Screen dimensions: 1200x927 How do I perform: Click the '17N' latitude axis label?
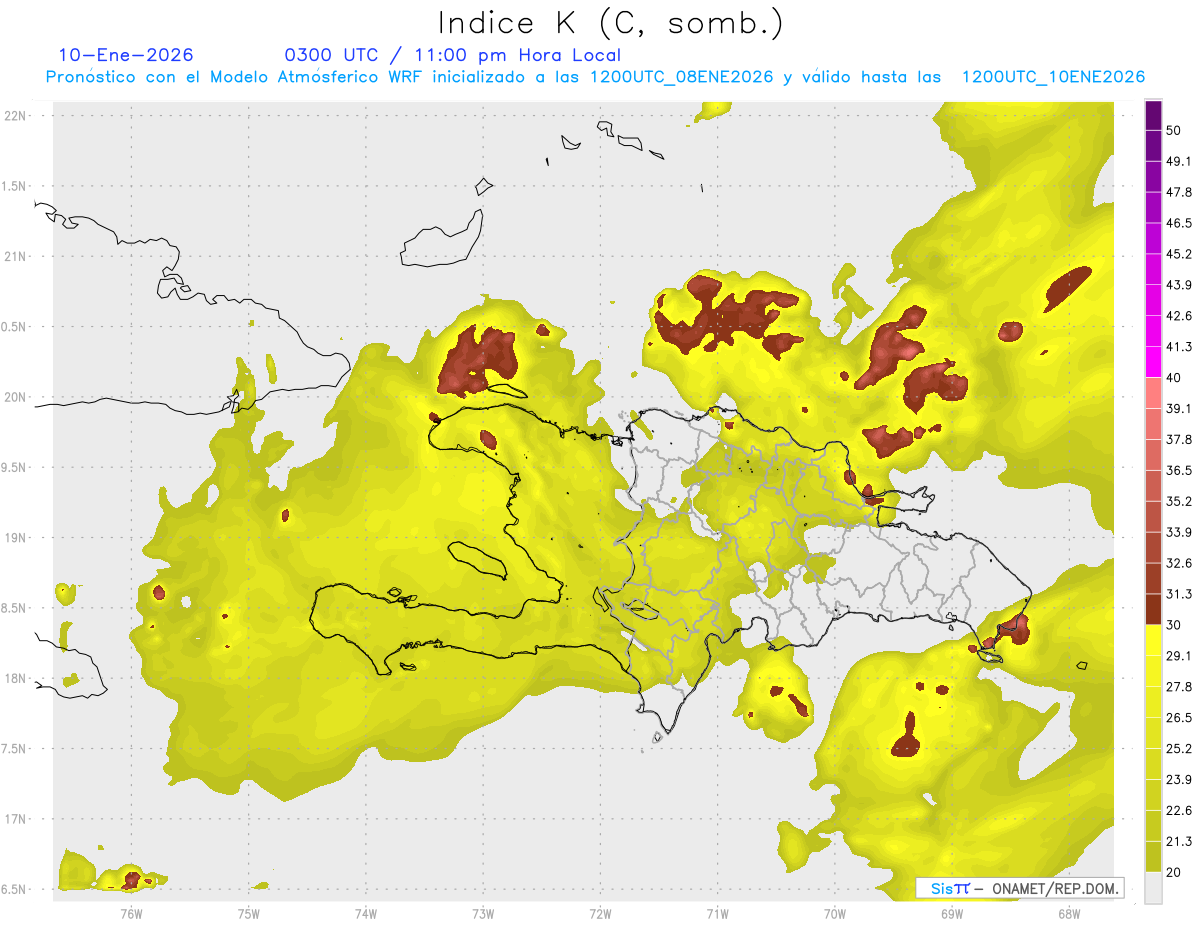[15, 819]
